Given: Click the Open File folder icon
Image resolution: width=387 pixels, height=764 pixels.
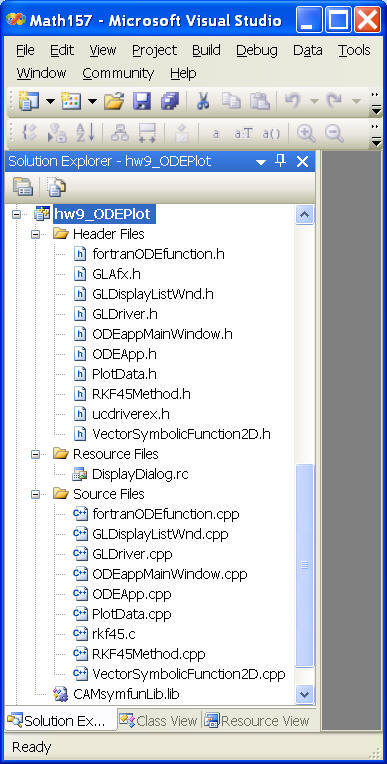Looking at the screenshot, I should tap(114, 102).
